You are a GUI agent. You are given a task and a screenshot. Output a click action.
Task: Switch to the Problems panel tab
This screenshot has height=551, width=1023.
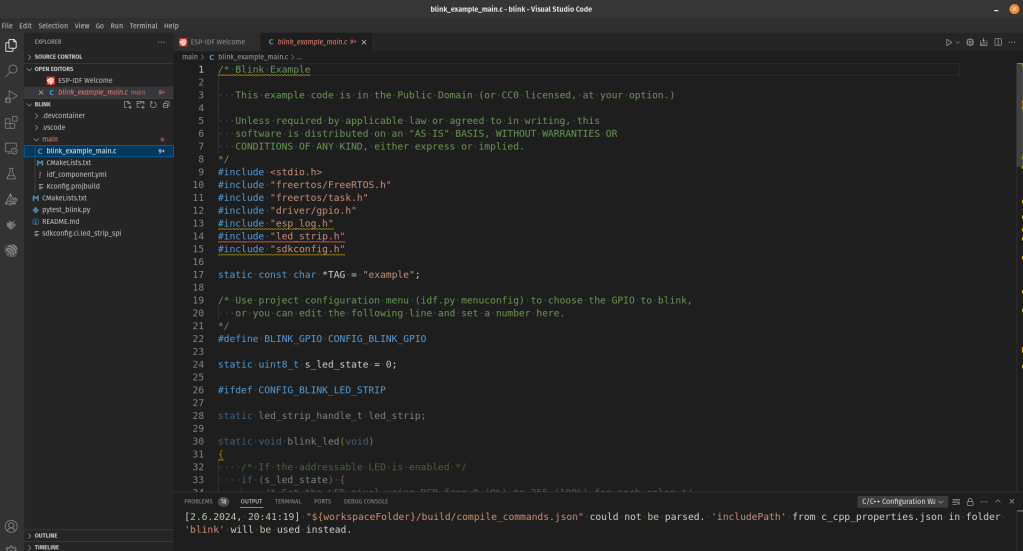[x=199, y=501]
